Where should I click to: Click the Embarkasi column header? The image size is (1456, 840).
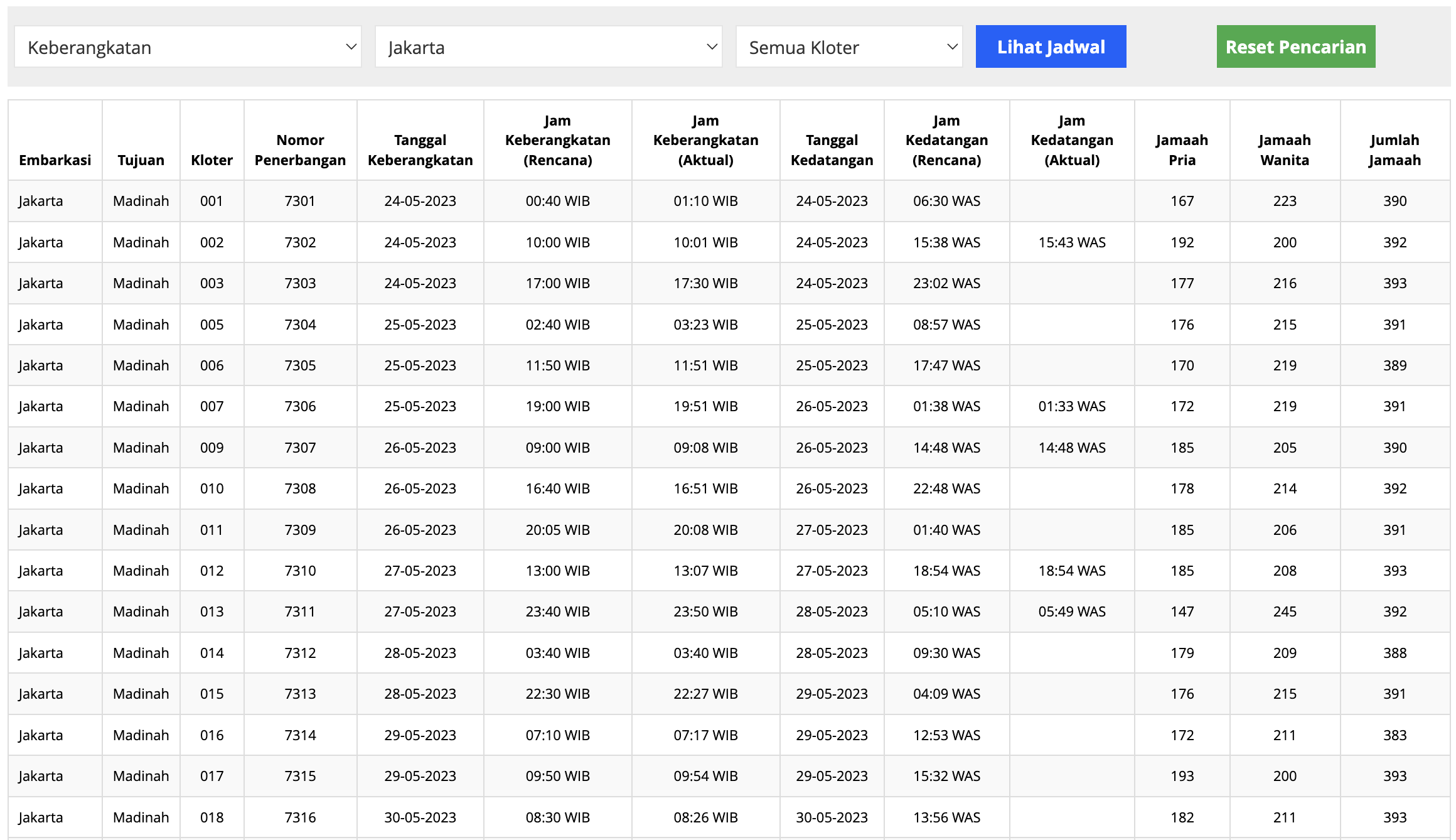coord(55,160)
